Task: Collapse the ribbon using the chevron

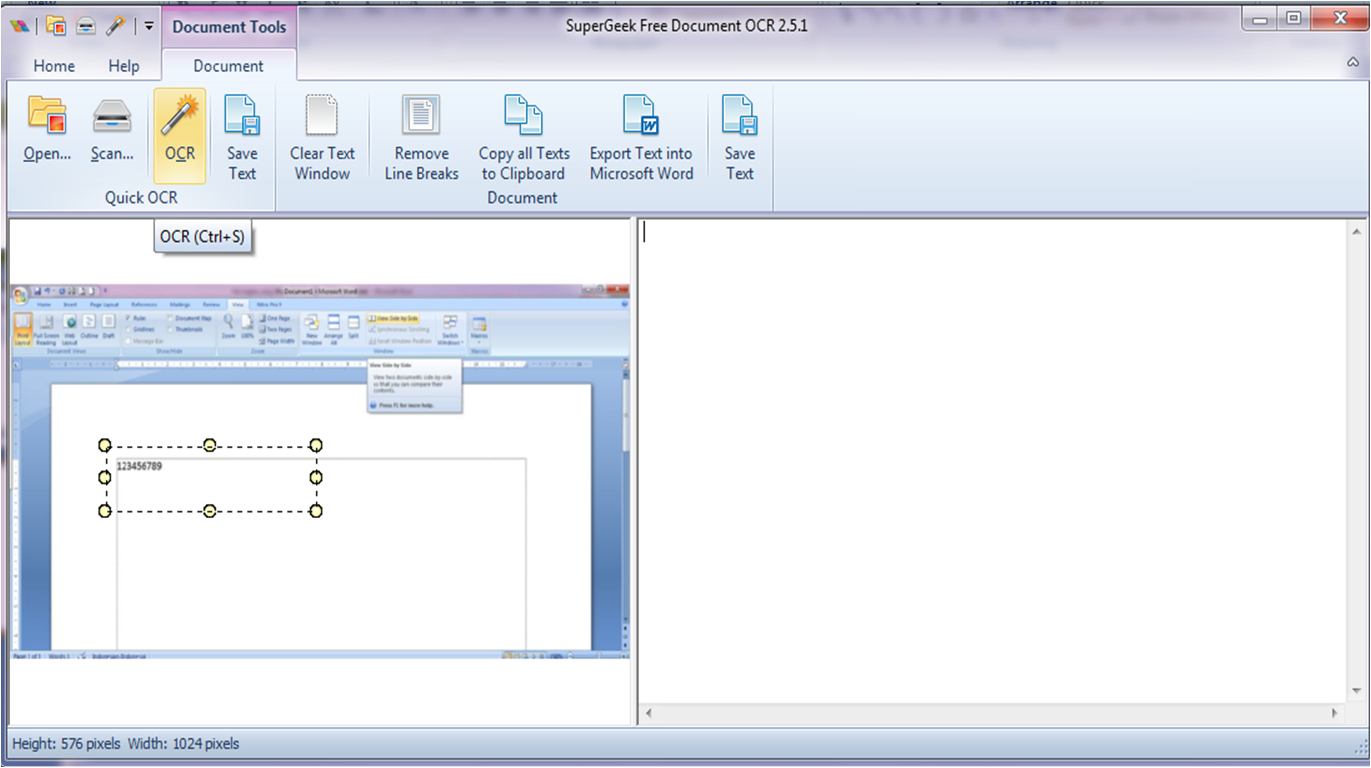Action: click(1353, 62)
